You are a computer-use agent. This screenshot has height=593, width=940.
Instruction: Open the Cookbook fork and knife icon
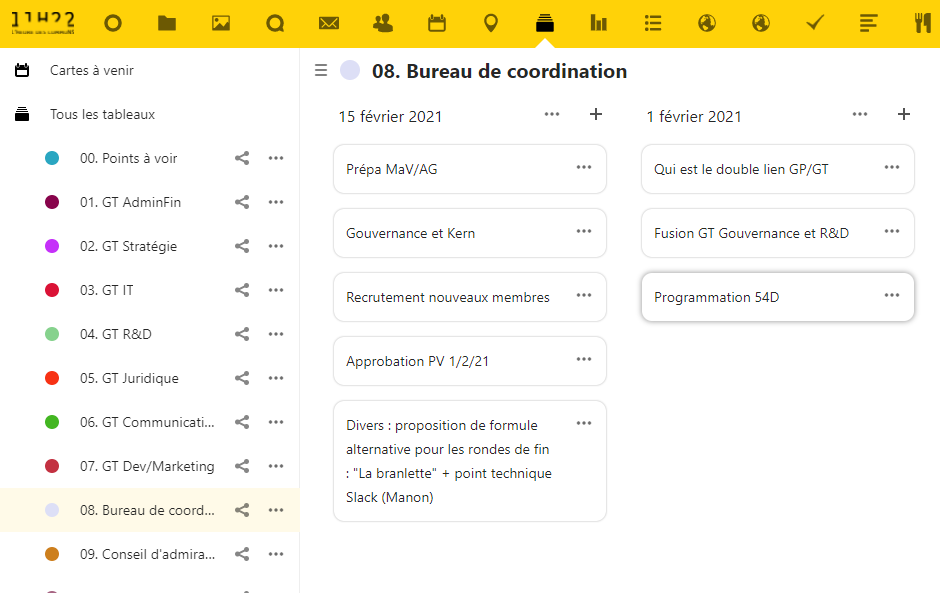[922, 23]
